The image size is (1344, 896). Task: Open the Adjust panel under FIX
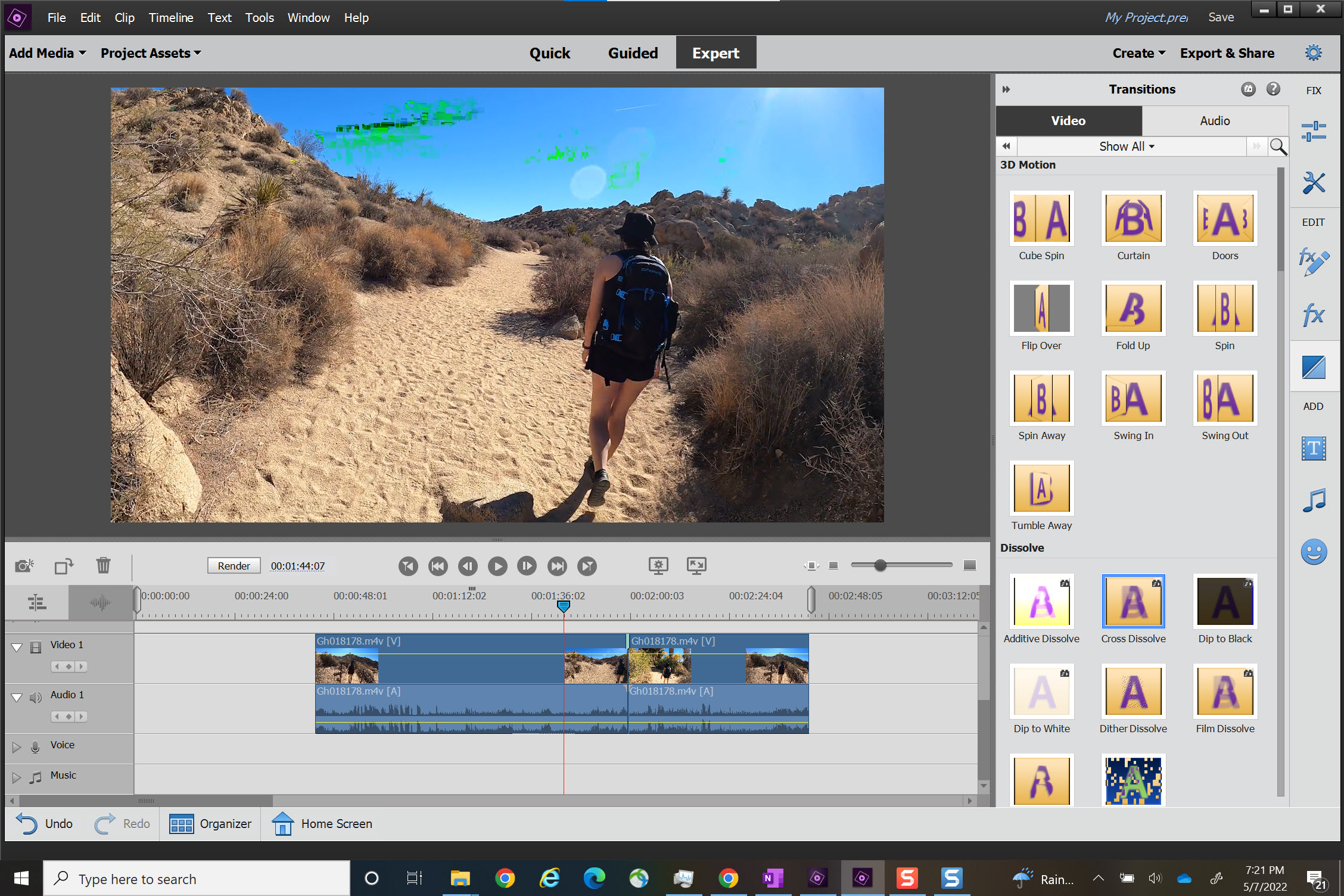(x=1314, y=130)
